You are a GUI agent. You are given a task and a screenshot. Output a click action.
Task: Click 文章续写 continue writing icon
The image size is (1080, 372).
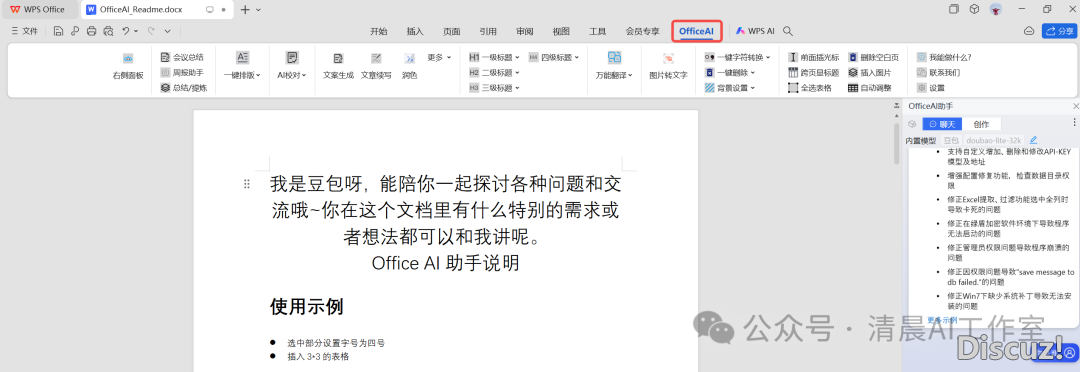click(376, 59)
